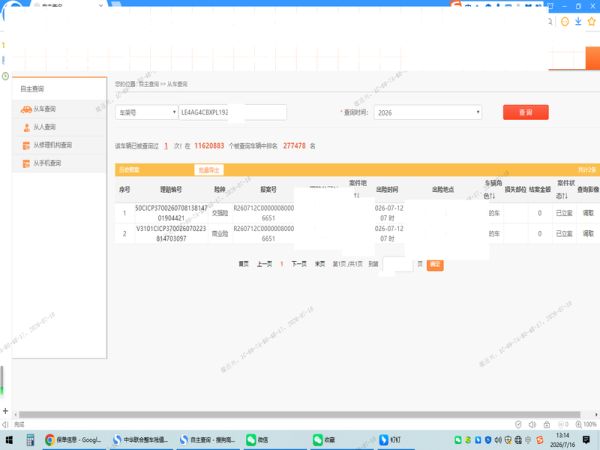
Task: Open the Chrome 保单信息 taskbar window
Action: tap(73, 440)
